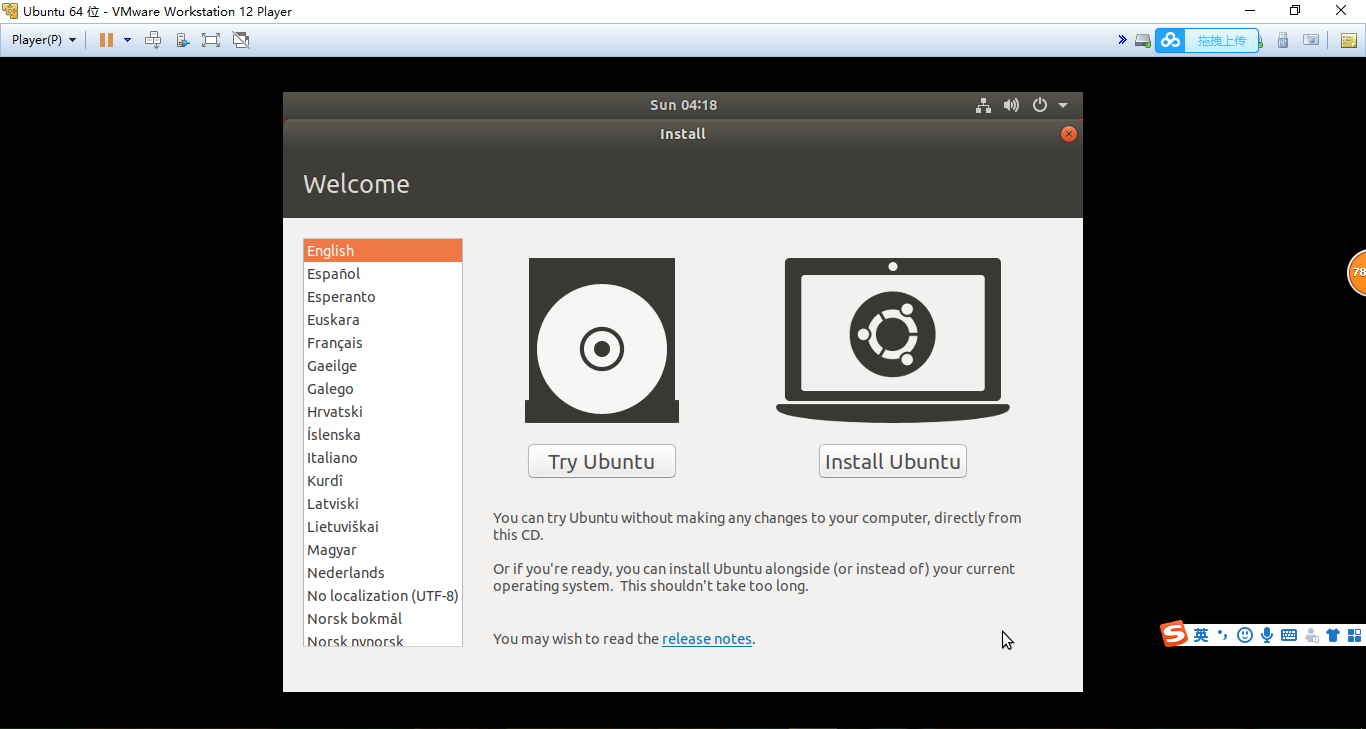The width and height of the screenshot is (1366, 729).
Task: Click the hard disk device icon
Action: pos(1143,40)
